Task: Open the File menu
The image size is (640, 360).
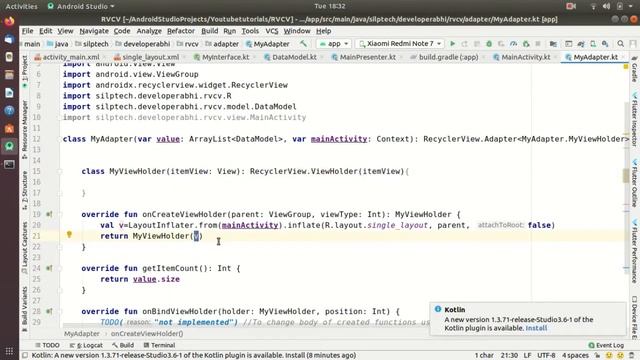Action: (27, 31)
